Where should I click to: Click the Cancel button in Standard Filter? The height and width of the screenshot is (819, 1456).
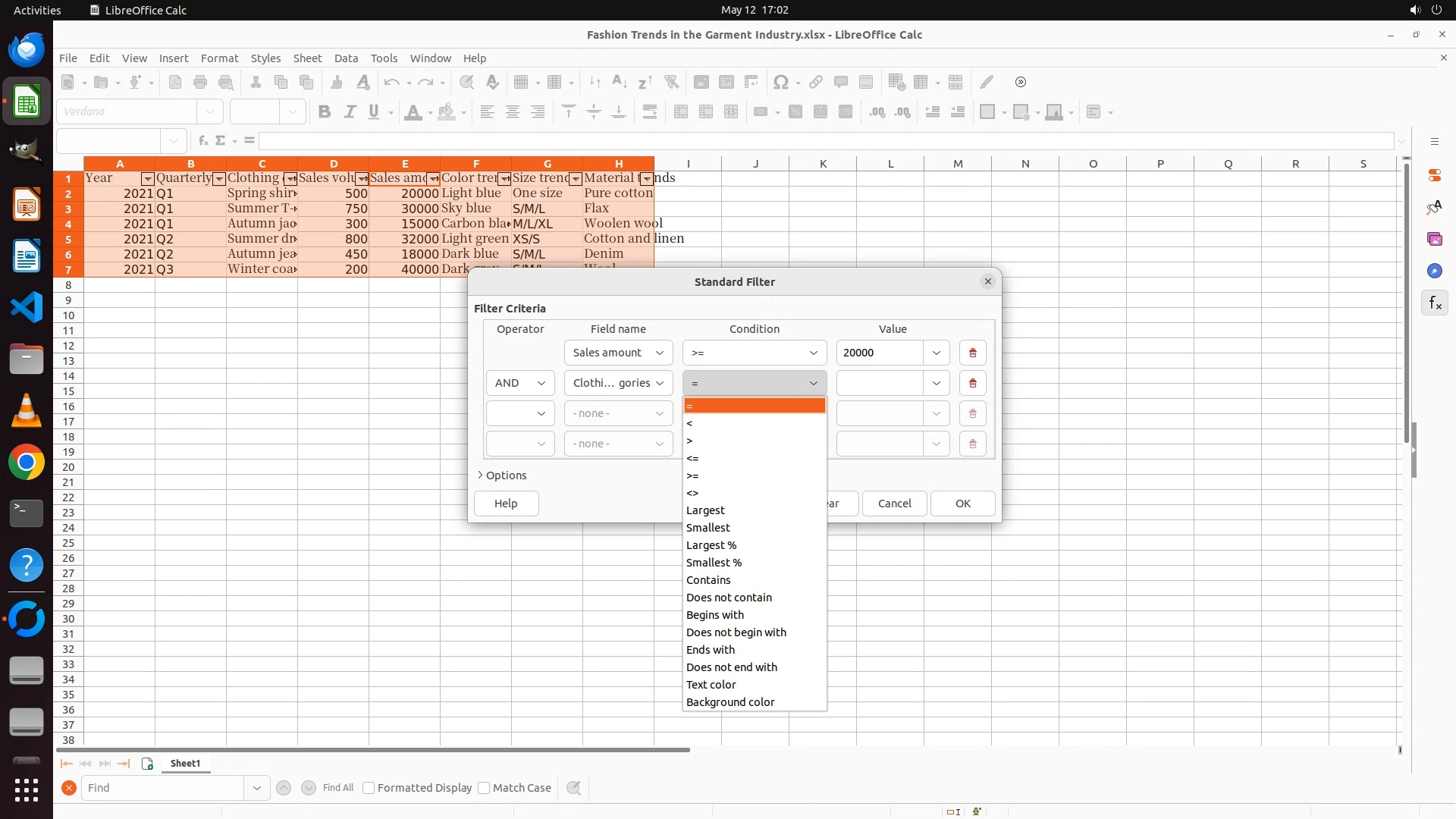894,504
